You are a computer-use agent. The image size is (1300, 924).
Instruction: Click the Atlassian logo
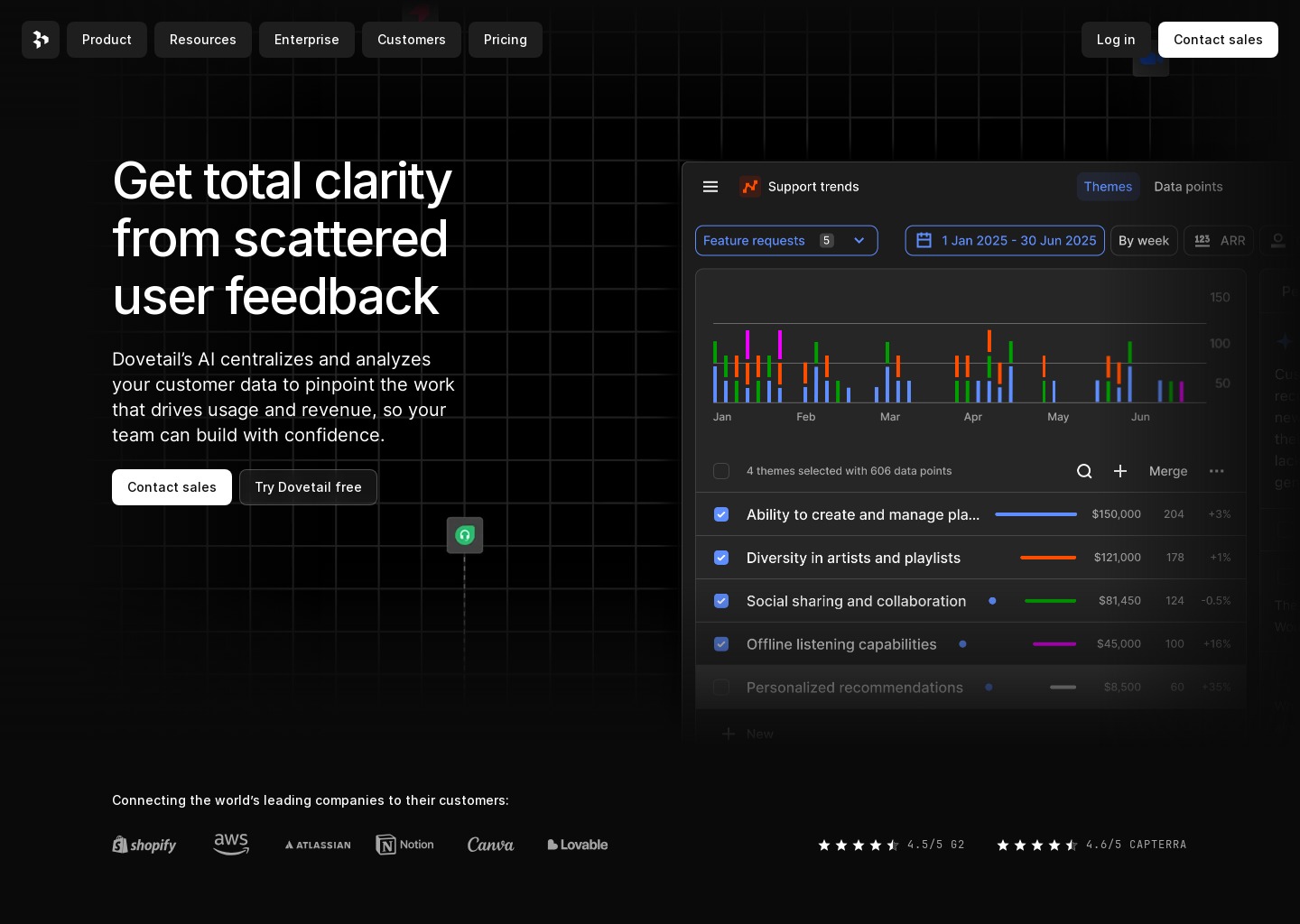pos(318,845)
